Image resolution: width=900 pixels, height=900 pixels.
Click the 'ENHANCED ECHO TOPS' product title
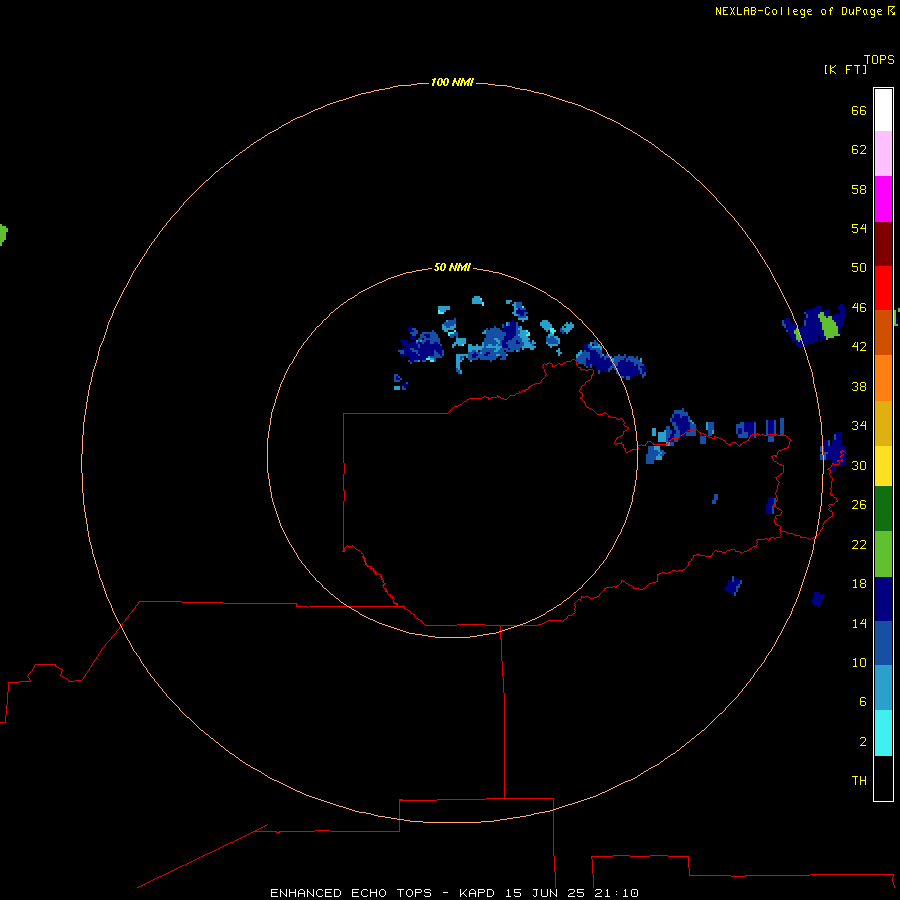(x=351, y=893)
